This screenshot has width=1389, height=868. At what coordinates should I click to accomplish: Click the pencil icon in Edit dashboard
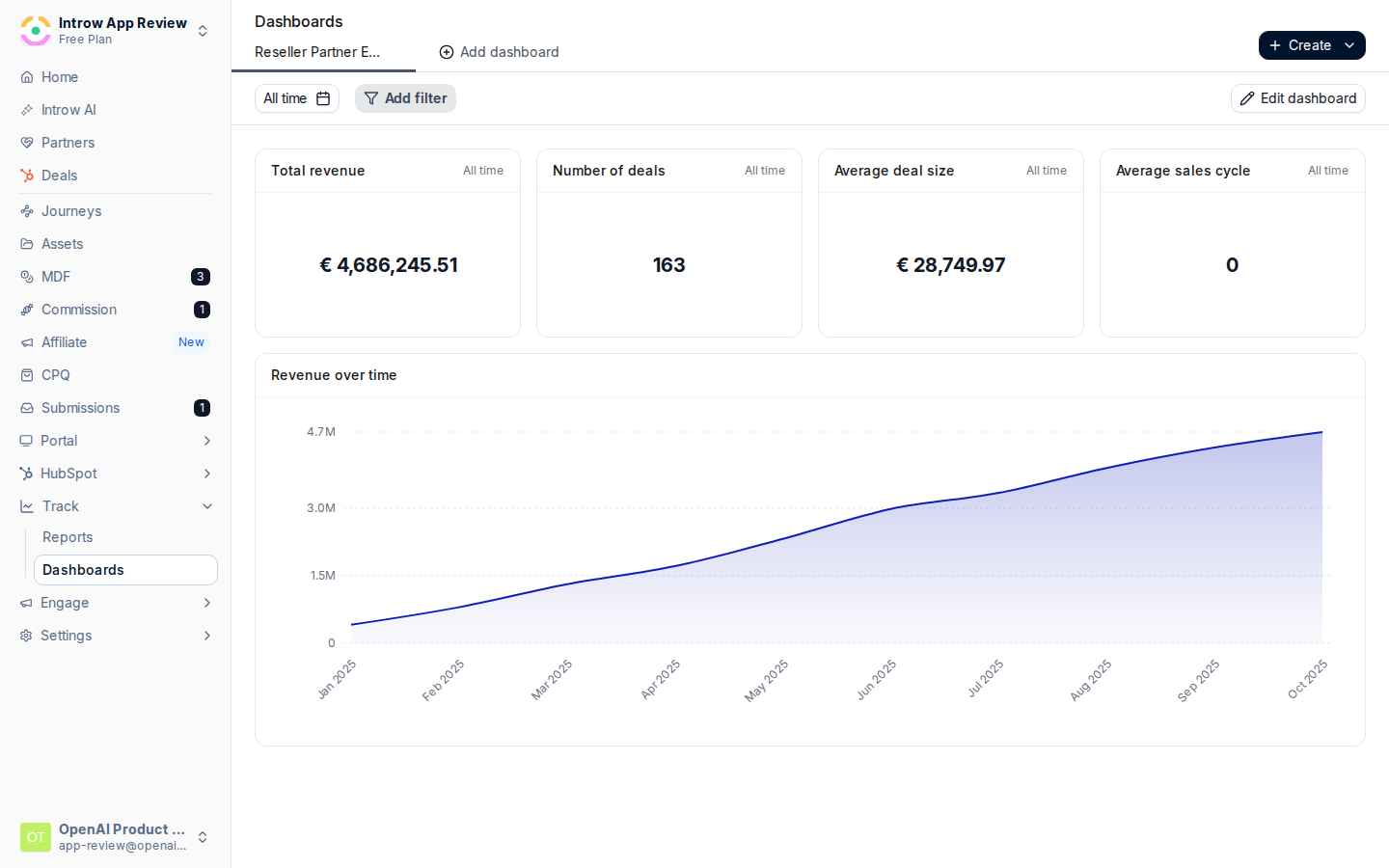pyautogui.click(x=1247, y=98)
